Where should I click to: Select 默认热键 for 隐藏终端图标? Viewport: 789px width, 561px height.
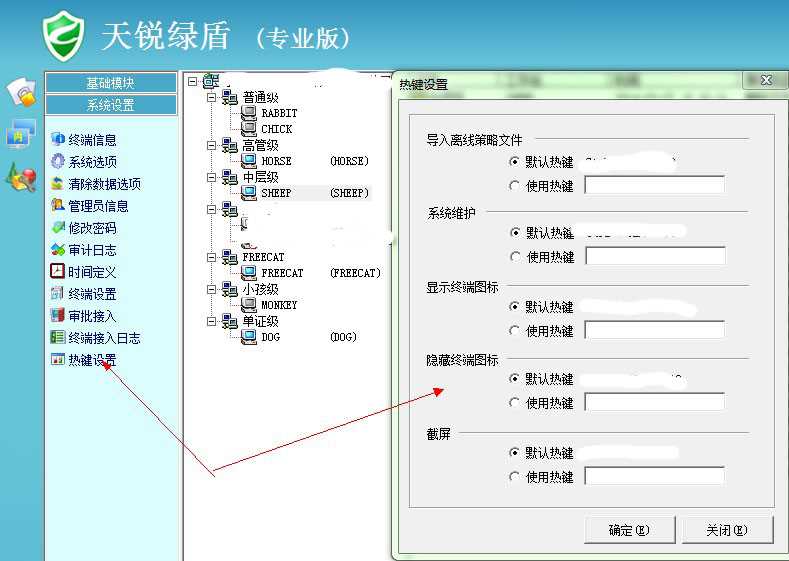tap(514, 378)
